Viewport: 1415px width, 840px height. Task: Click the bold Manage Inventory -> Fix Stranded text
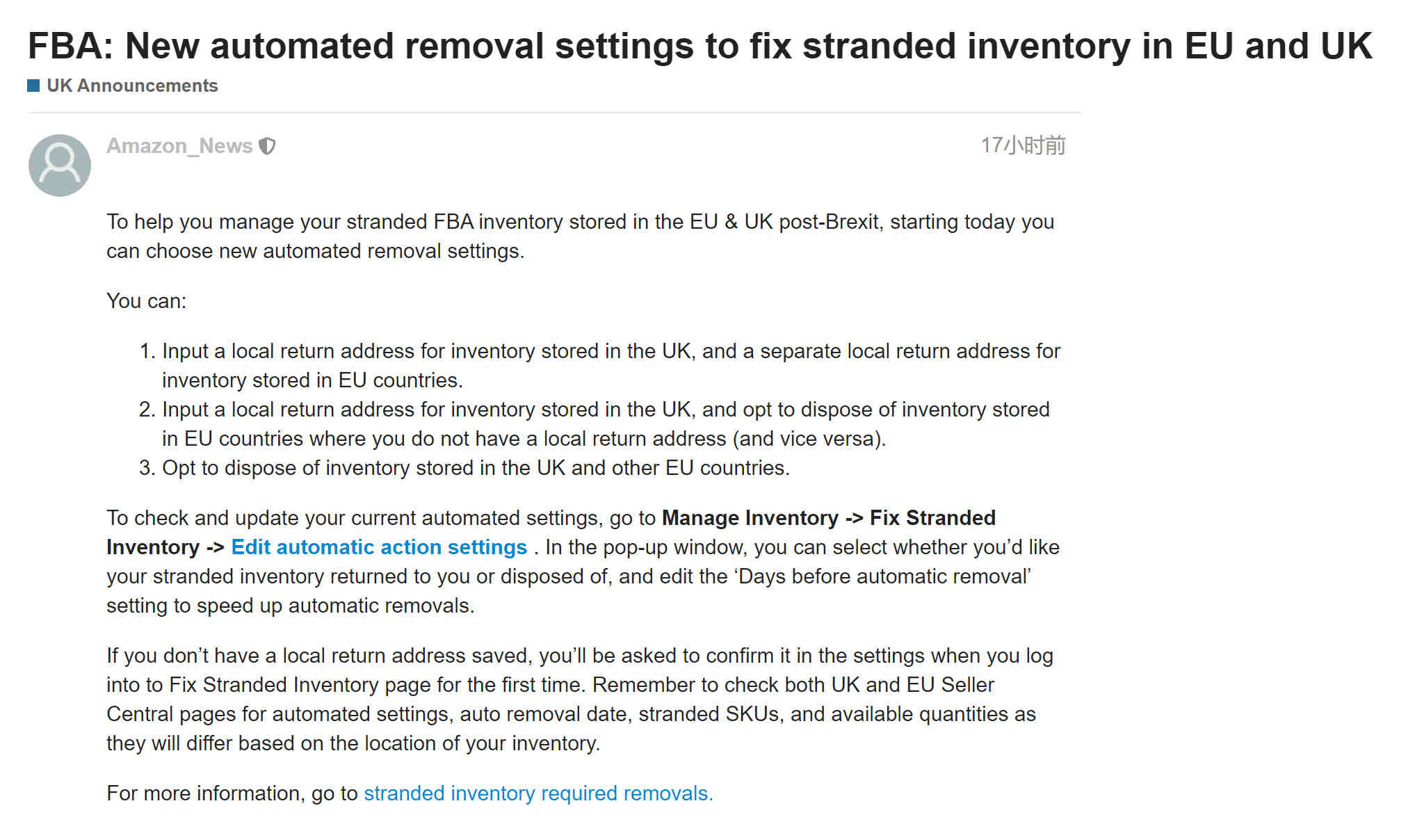[x=829, y=518]
